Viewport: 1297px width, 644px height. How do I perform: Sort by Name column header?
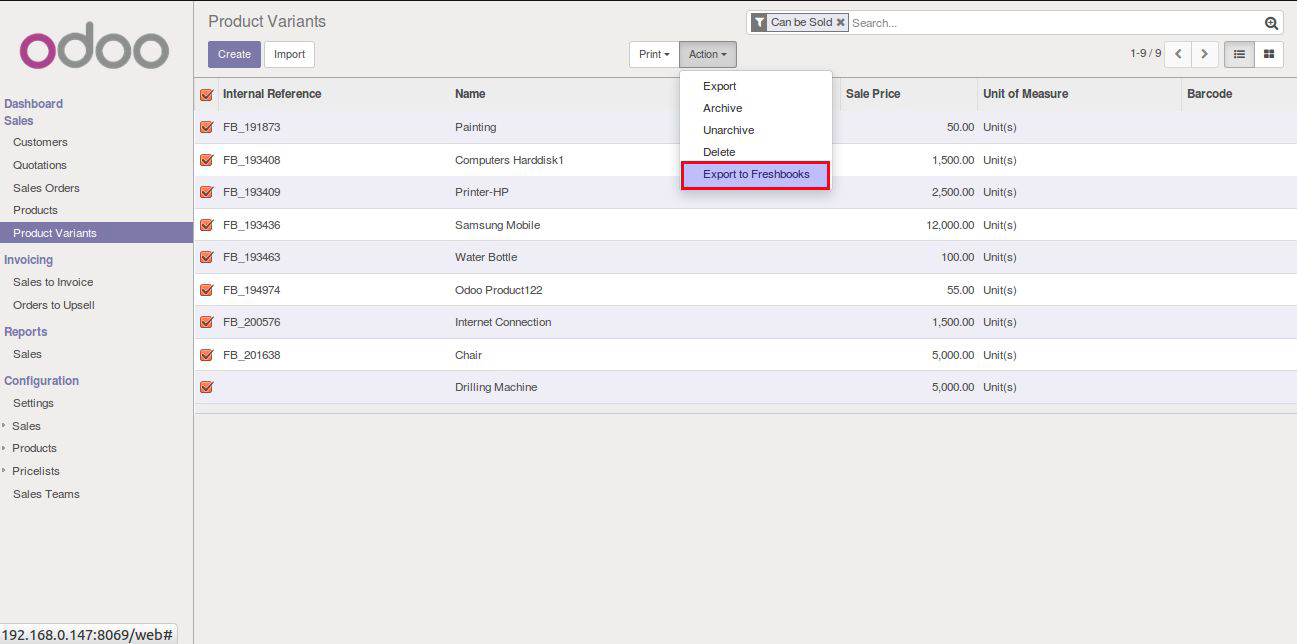pos(470,94)
